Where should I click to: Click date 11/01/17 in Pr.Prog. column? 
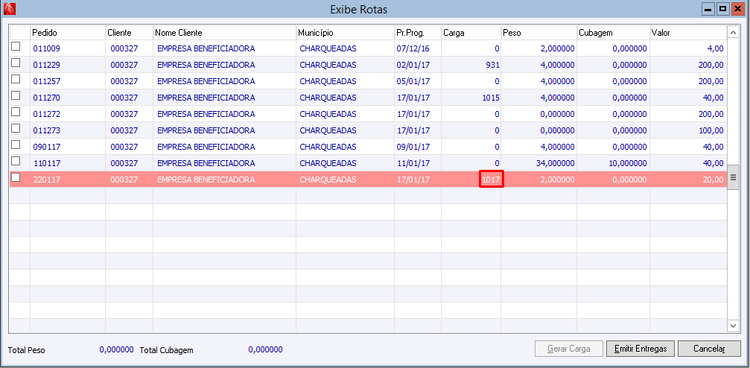(x=413, y=163)
